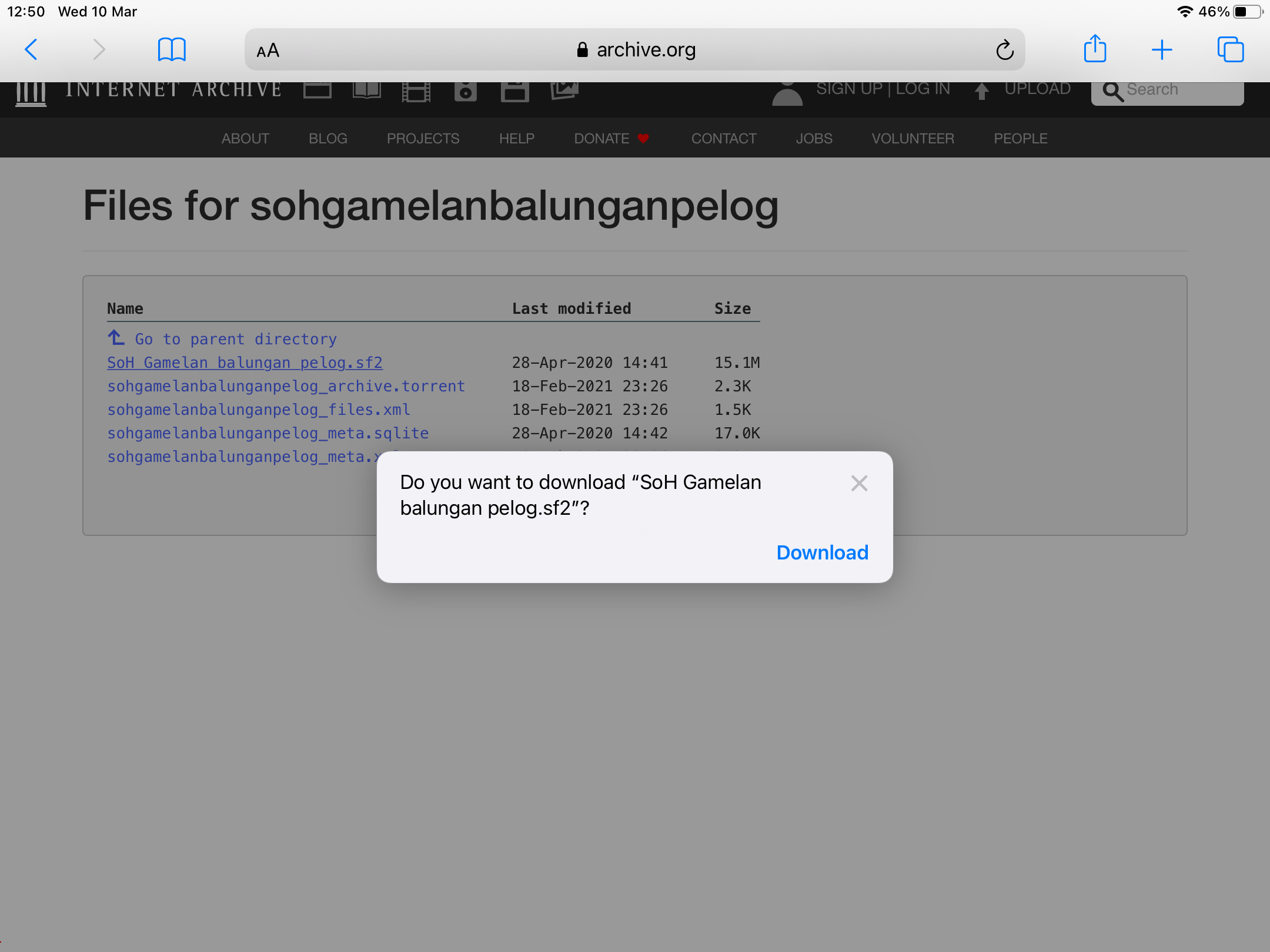
Task: Open the Web archive icon
Action: (317, 90)
